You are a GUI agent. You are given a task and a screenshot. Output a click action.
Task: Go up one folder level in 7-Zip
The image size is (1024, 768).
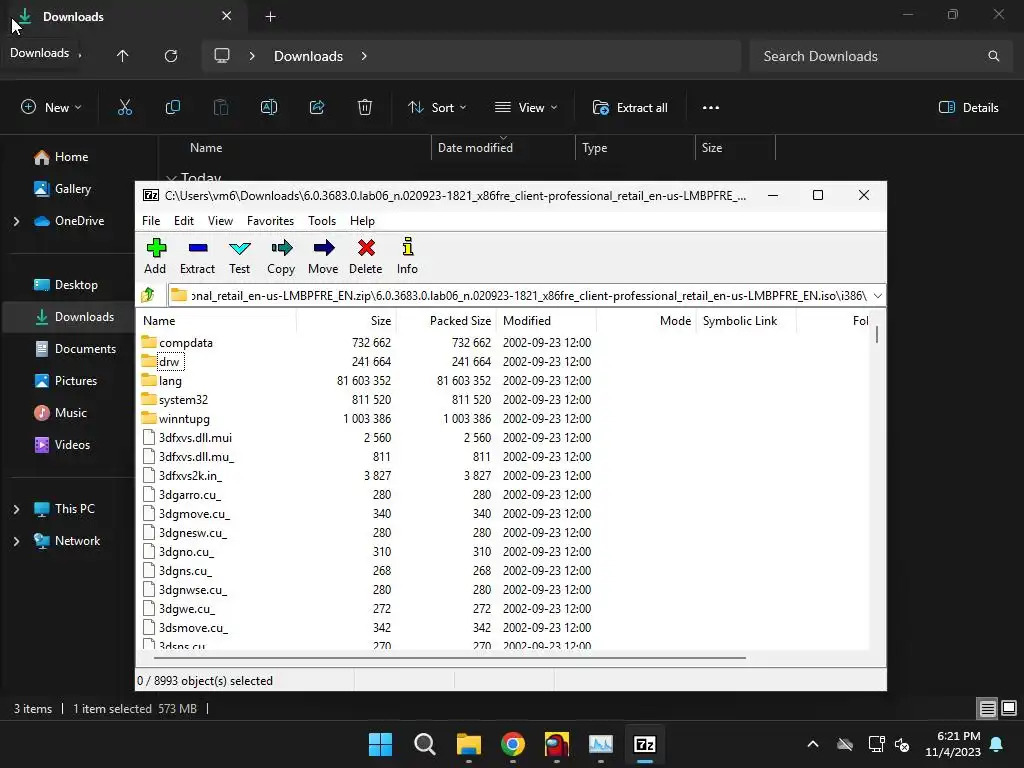(148, 295)
